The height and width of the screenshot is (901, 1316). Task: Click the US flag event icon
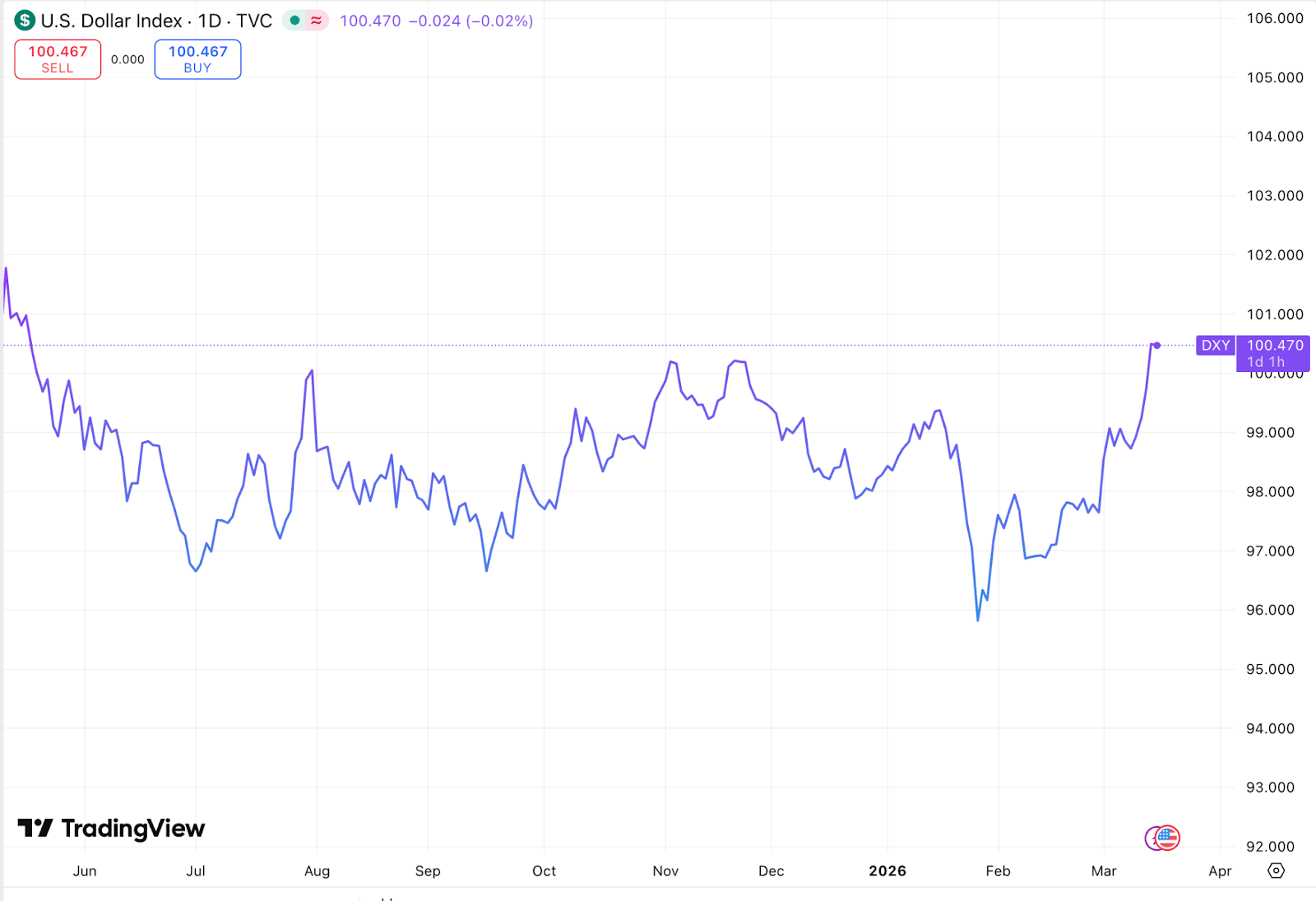pos(1167,838)
